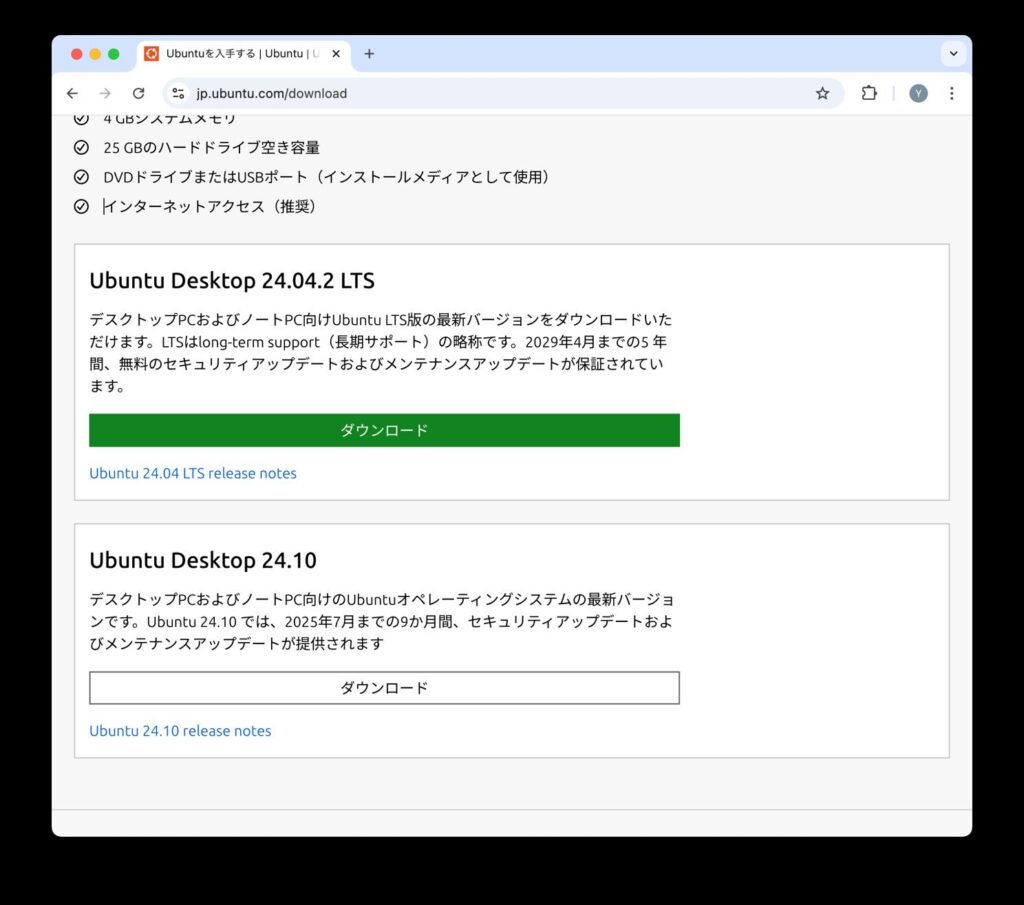
Task: Reload the Ubuntu download page
Action: point(139,93)
